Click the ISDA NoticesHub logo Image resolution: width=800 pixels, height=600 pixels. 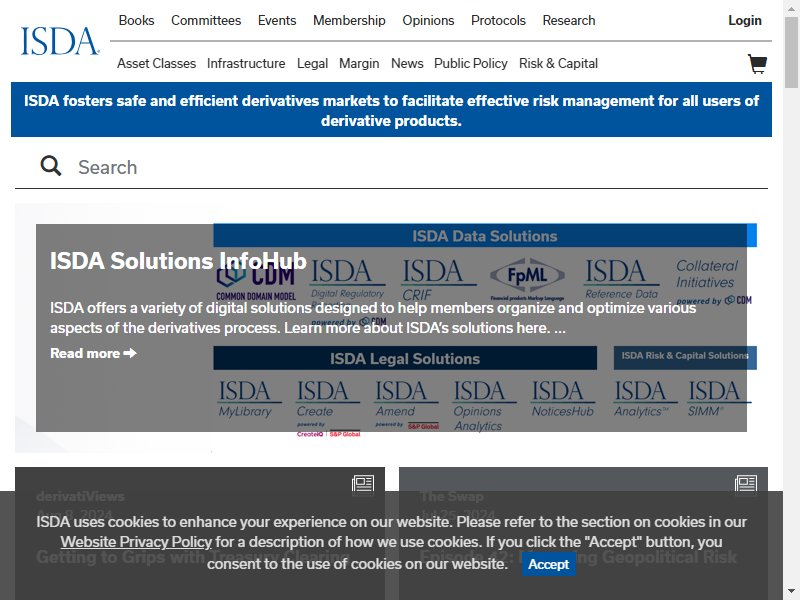[563, 398]
